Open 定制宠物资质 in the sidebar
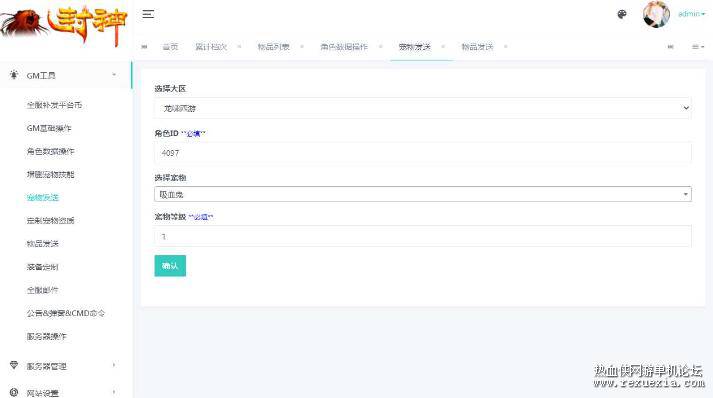The width and height of the screenshot is (713, 398). 50,221
